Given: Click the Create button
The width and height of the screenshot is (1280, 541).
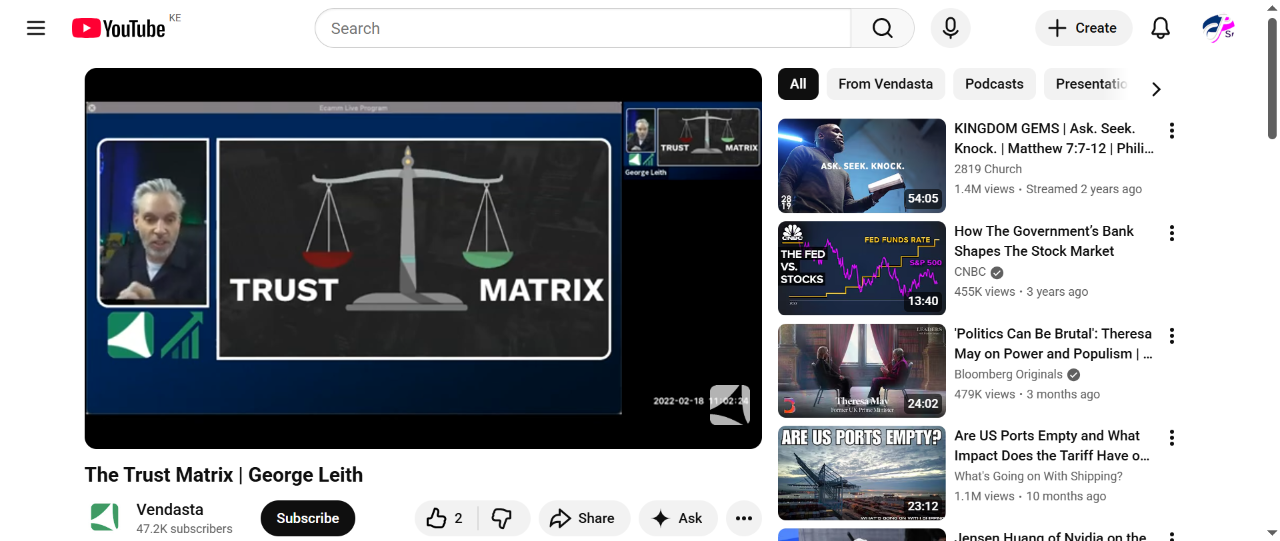Looking at the screenshot, I should (x=1082, y=28).
